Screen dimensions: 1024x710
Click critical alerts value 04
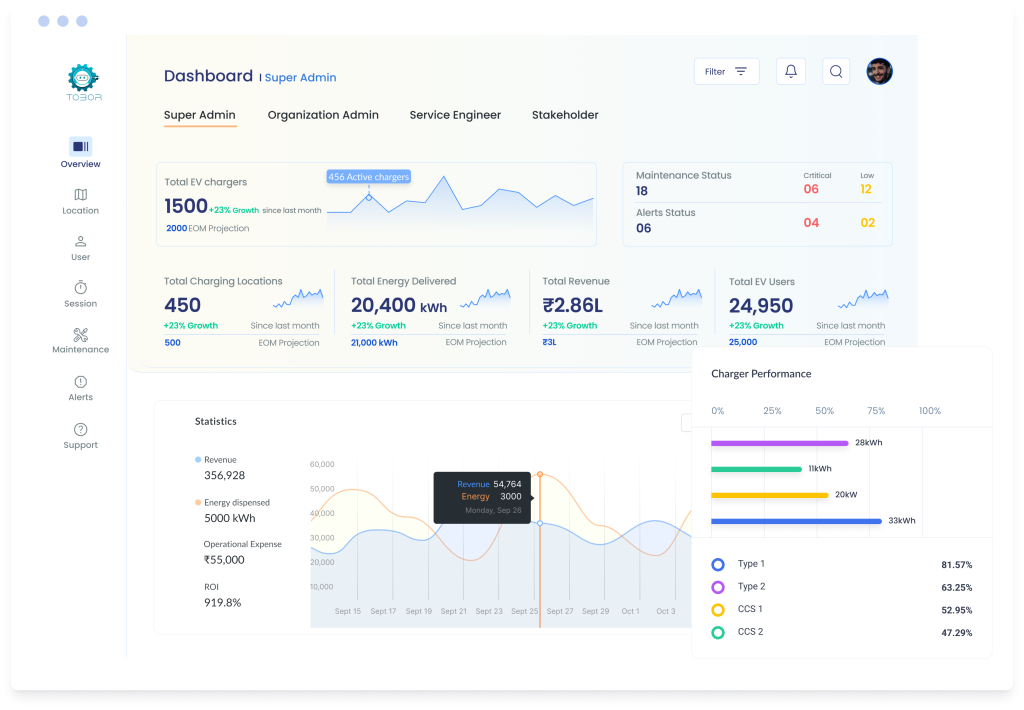pos(811,223)
